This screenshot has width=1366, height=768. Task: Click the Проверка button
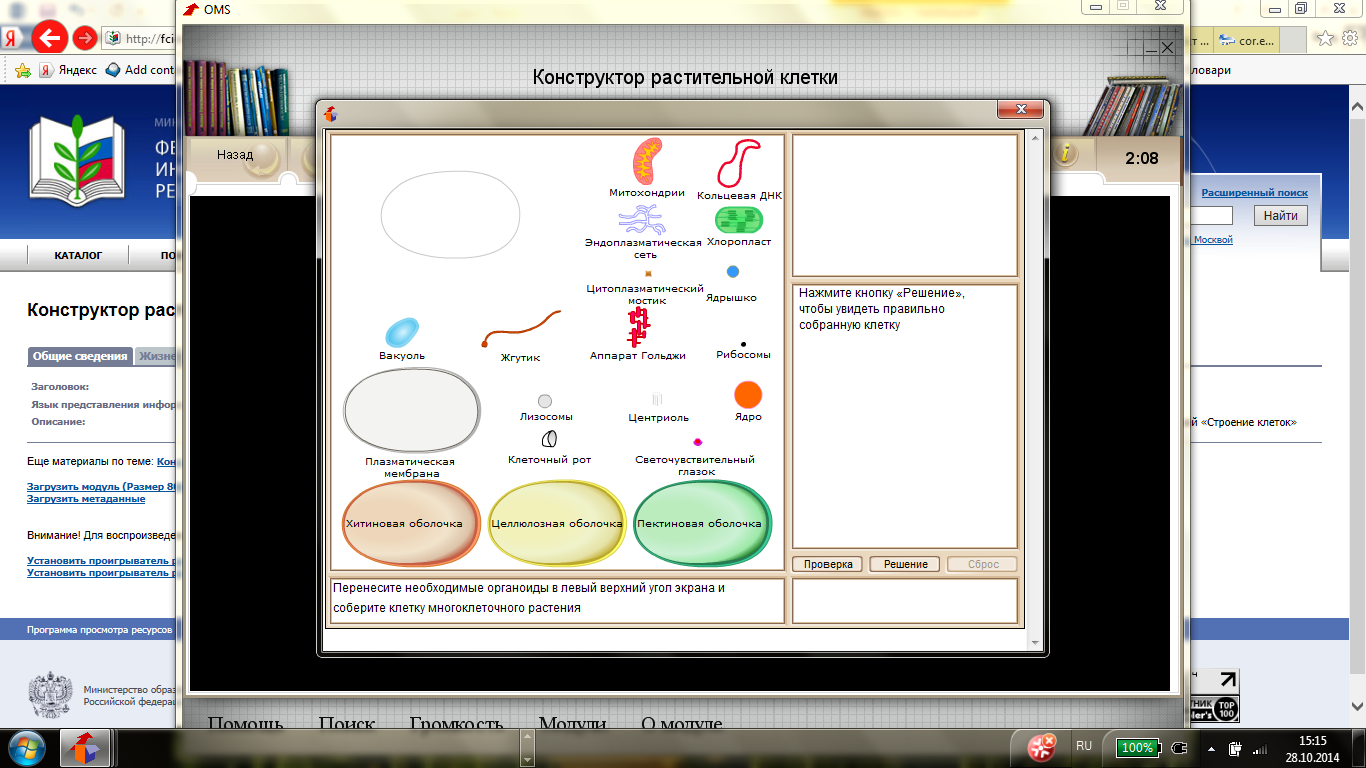point(828,564)
